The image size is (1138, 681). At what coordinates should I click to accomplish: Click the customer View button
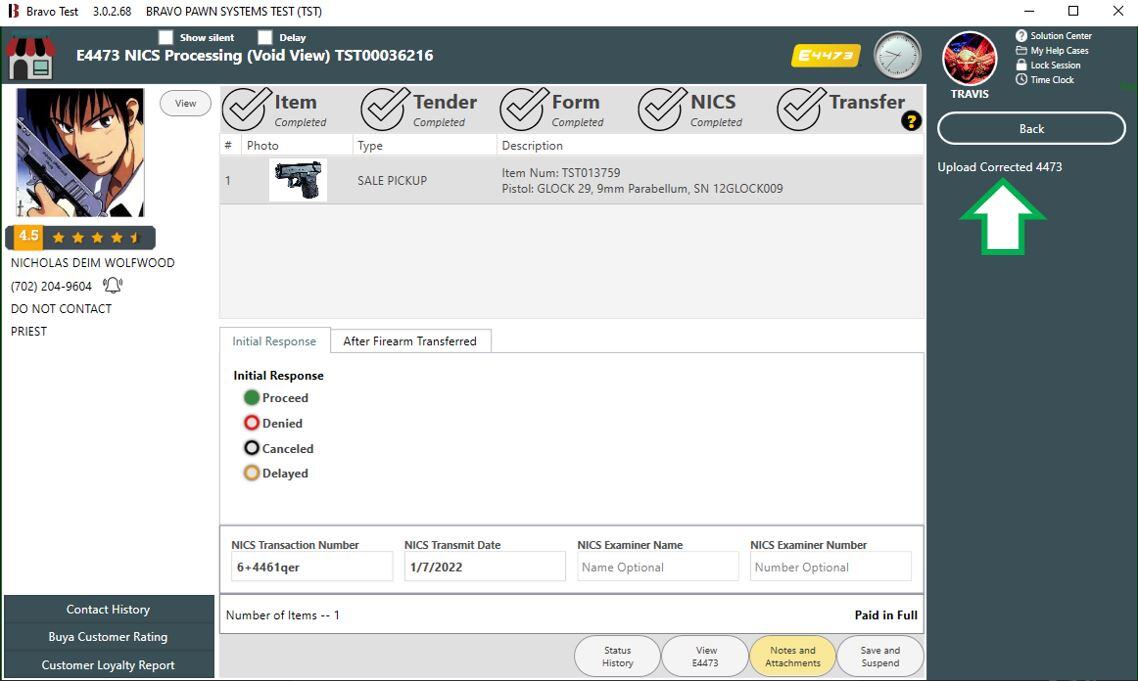coord(185,103)
